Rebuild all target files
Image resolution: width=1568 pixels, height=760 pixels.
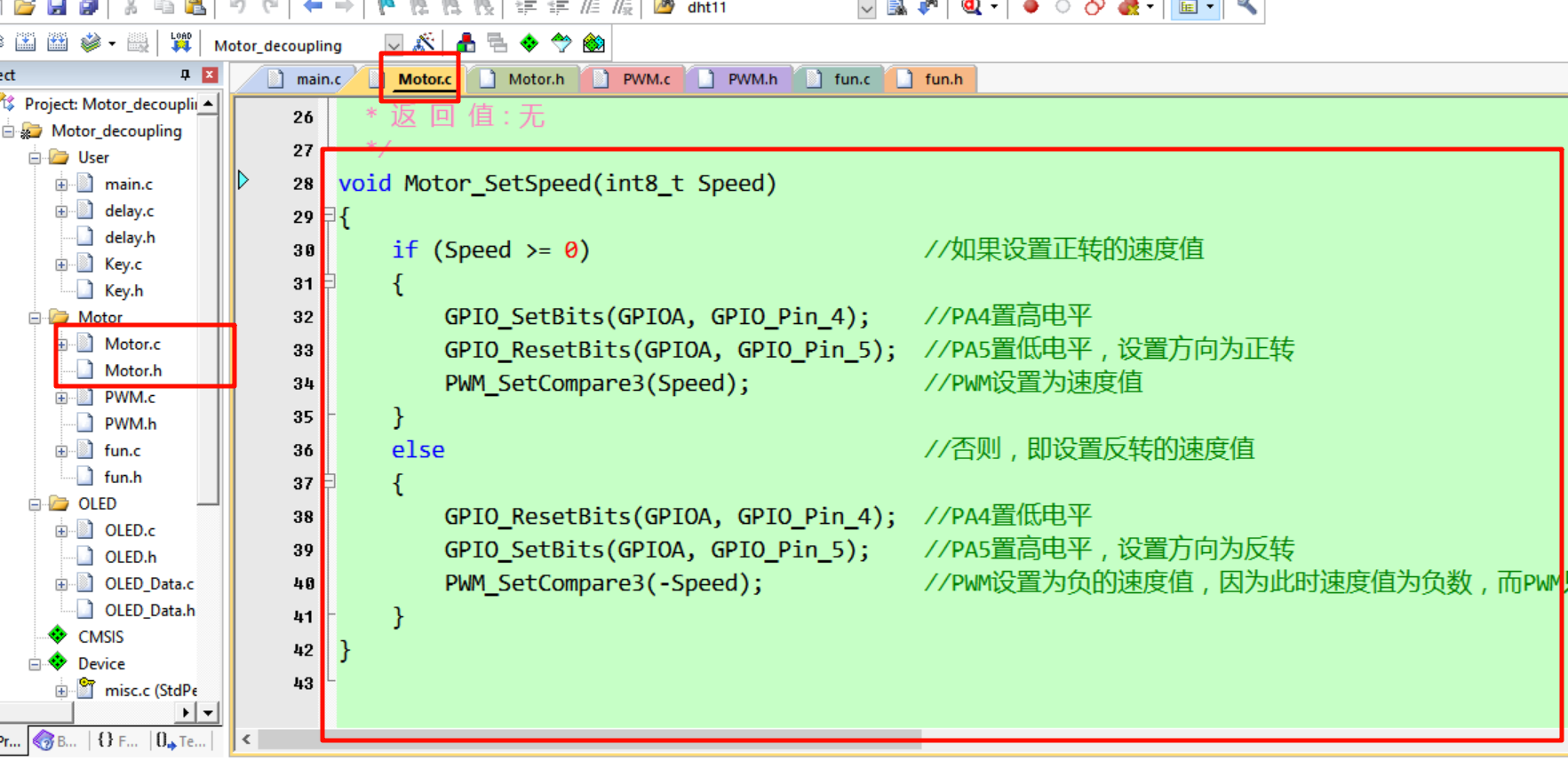tap(58, 43)
